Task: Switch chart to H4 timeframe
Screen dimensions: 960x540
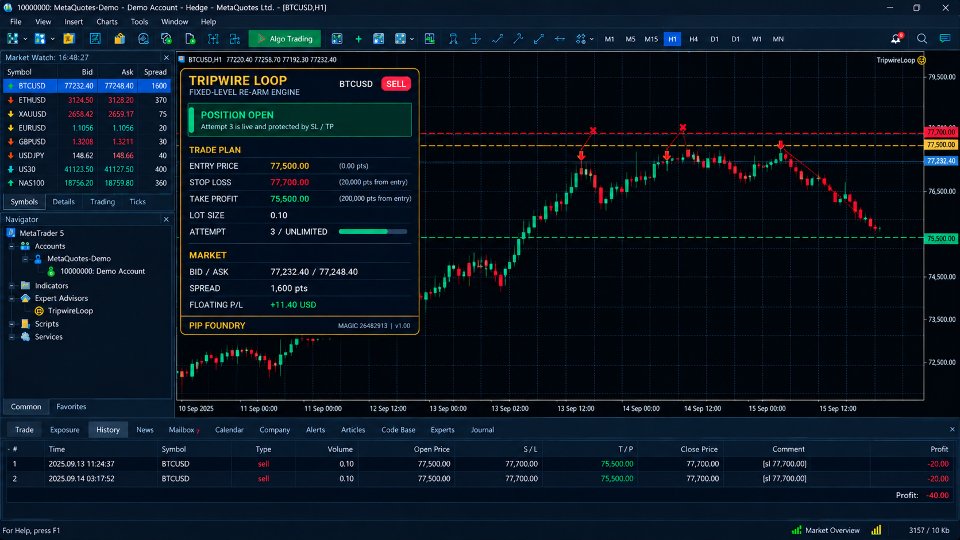Action: point(693,39)
